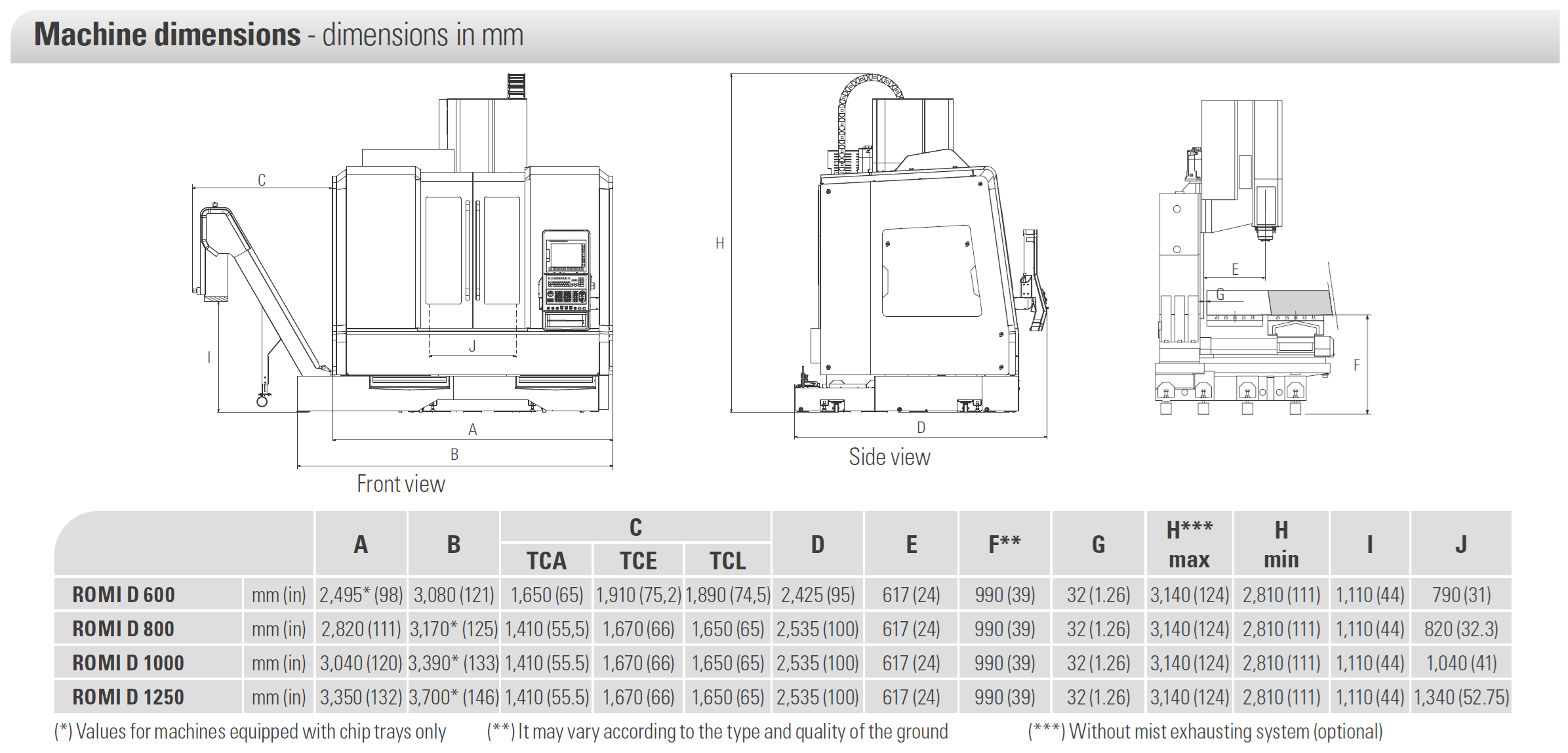Click the cell '2,495* (98)'
The height and width of the screenshot is (753, 1568).
tap(361, 595)
